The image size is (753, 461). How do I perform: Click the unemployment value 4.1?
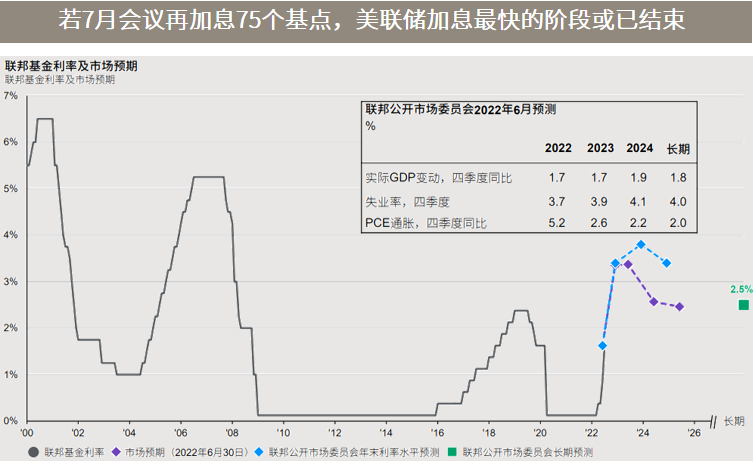click(x=638, y=202)
